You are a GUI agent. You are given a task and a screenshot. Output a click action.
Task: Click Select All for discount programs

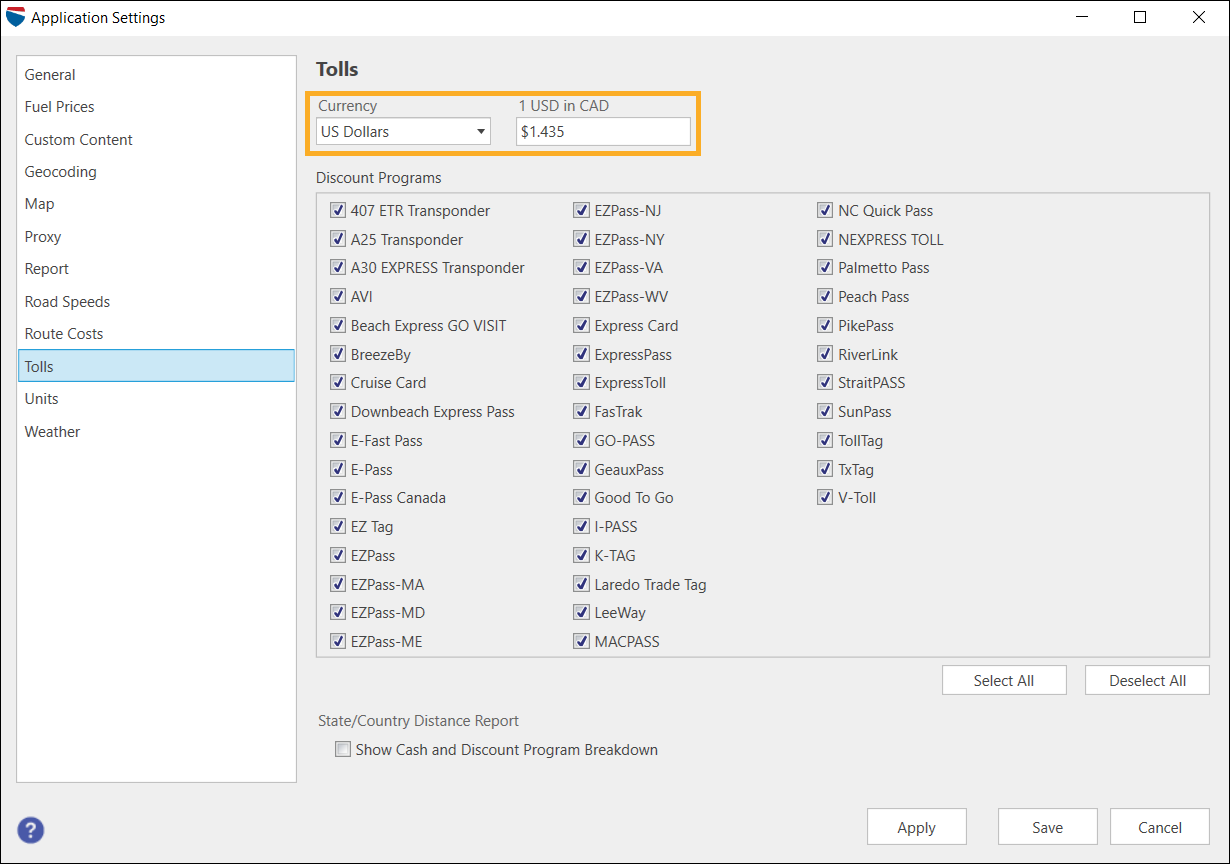coord(1004,680)
